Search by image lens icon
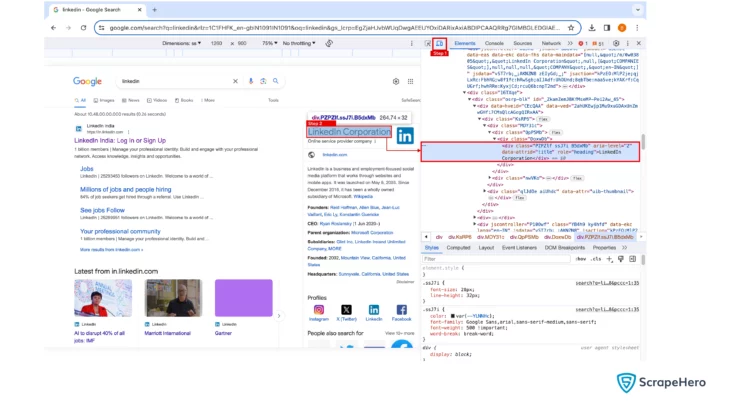 (x=263, y=81)
